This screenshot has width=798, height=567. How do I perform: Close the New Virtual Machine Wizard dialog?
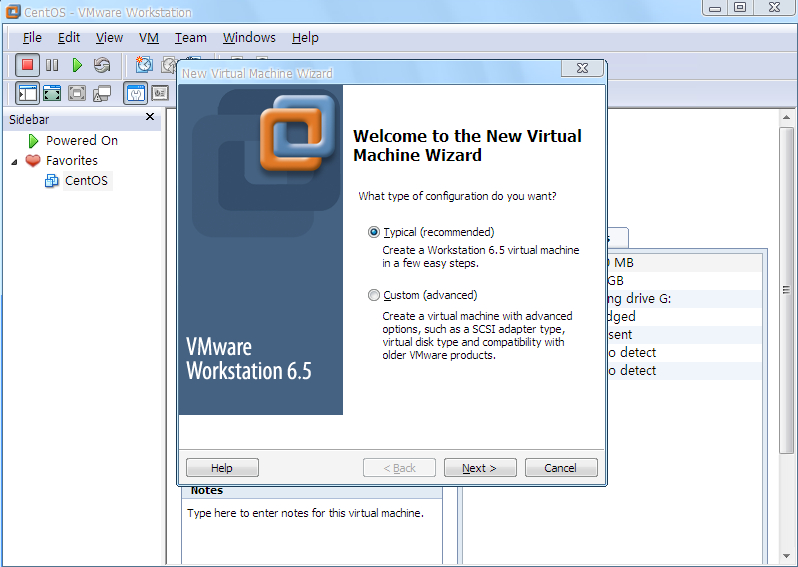coord(582,68)
